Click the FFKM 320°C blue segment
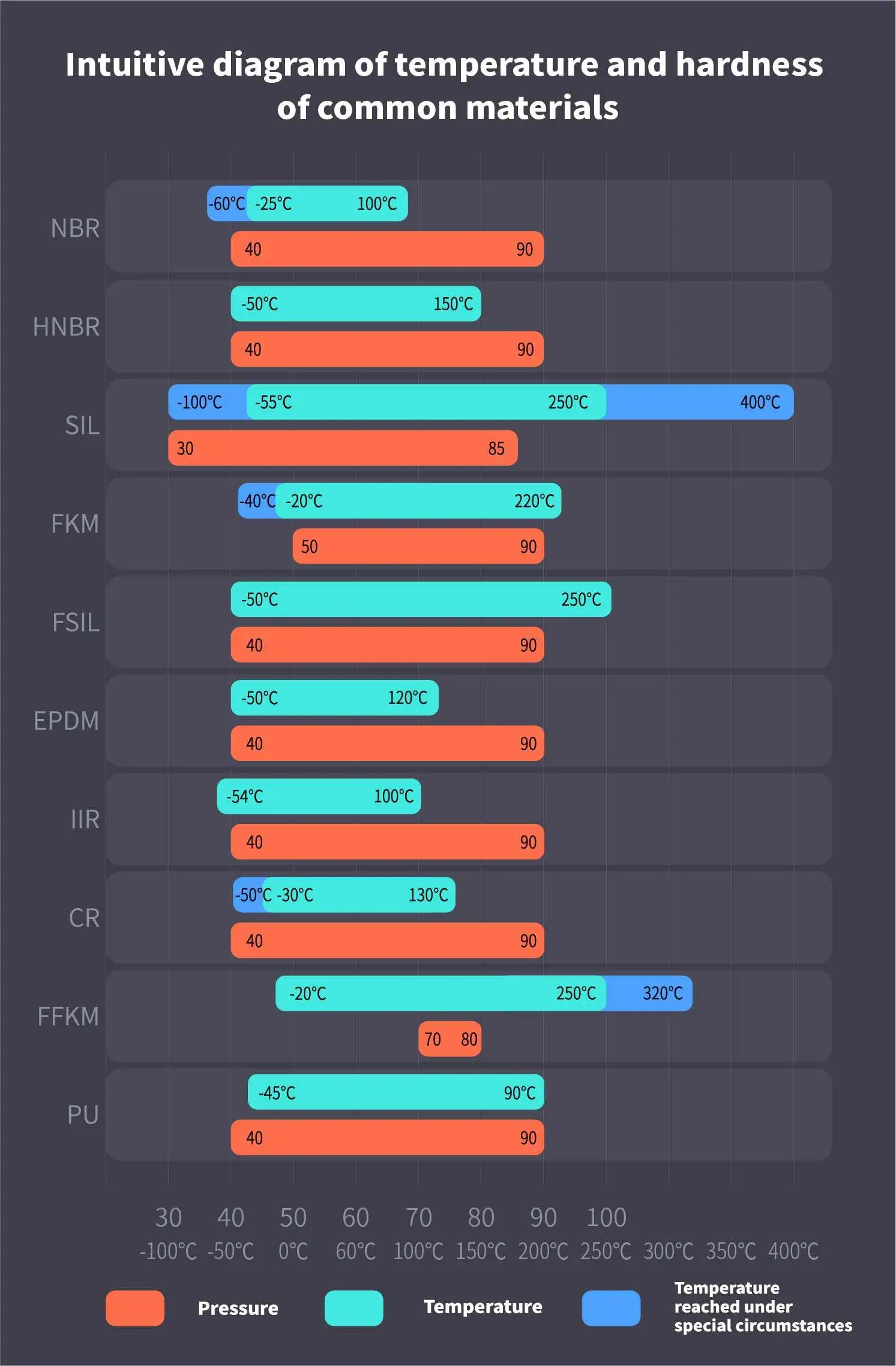This screenshot has height=1366, width=896. point(649,993)
